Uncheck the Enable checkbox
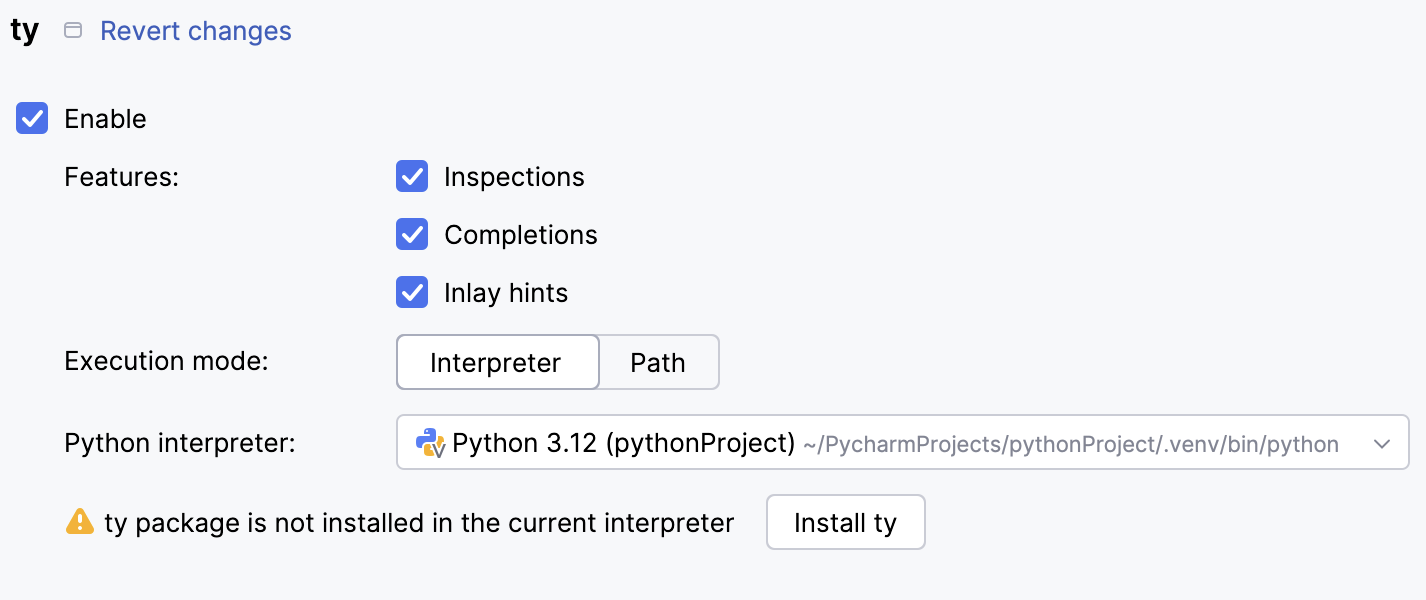The image size is (1426, 600). pos(32,119)
